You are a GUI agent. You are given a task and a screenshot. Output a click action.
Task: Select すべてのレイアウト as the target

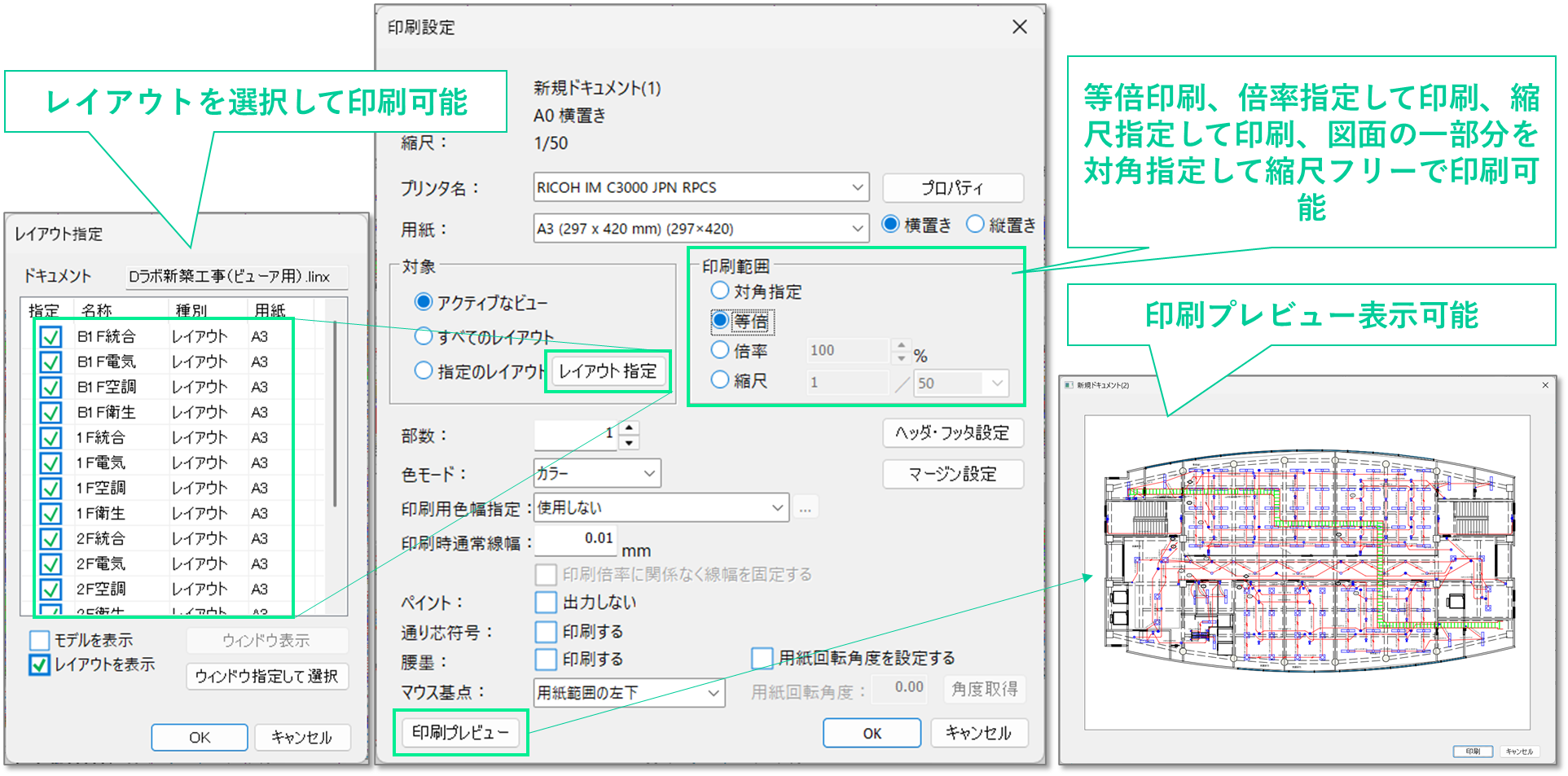[424, 336]
